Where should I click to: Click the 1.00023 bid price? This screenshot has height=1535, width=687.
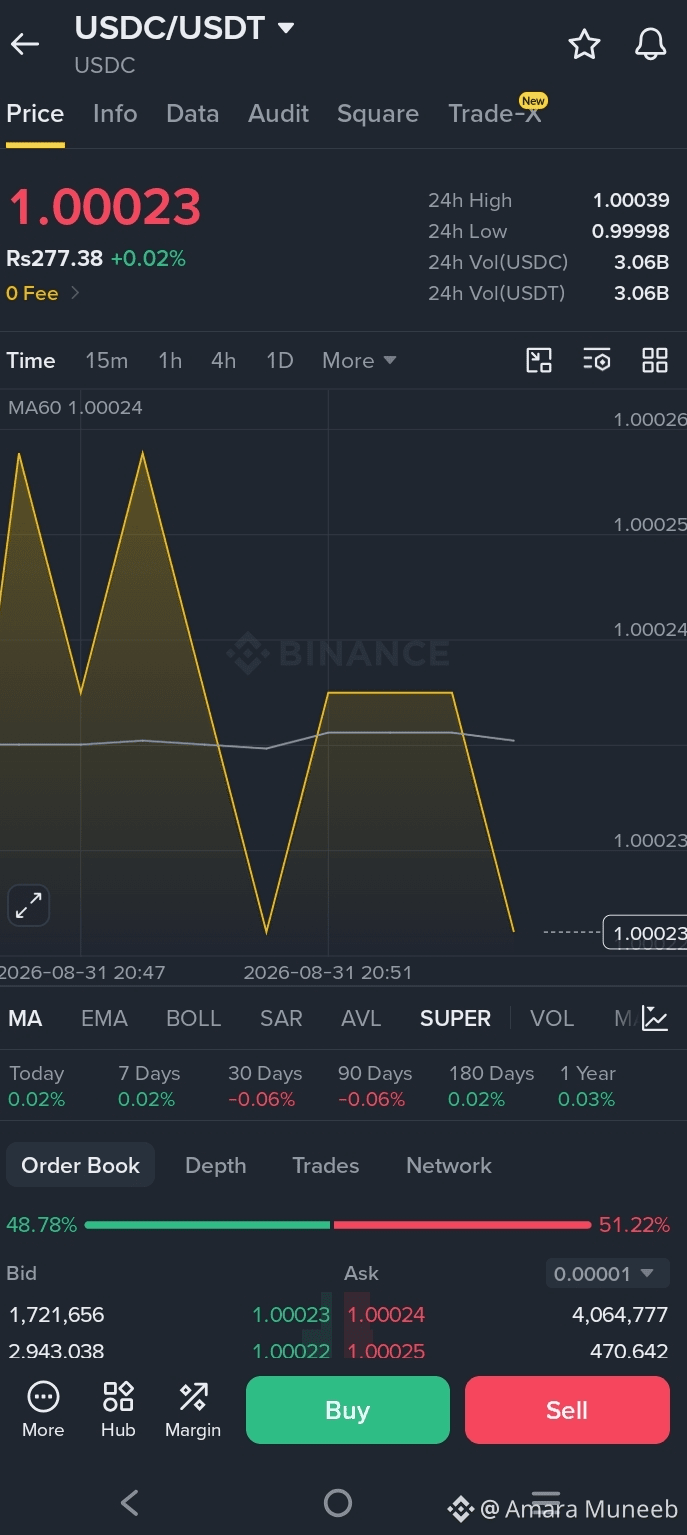point(291,1315)
